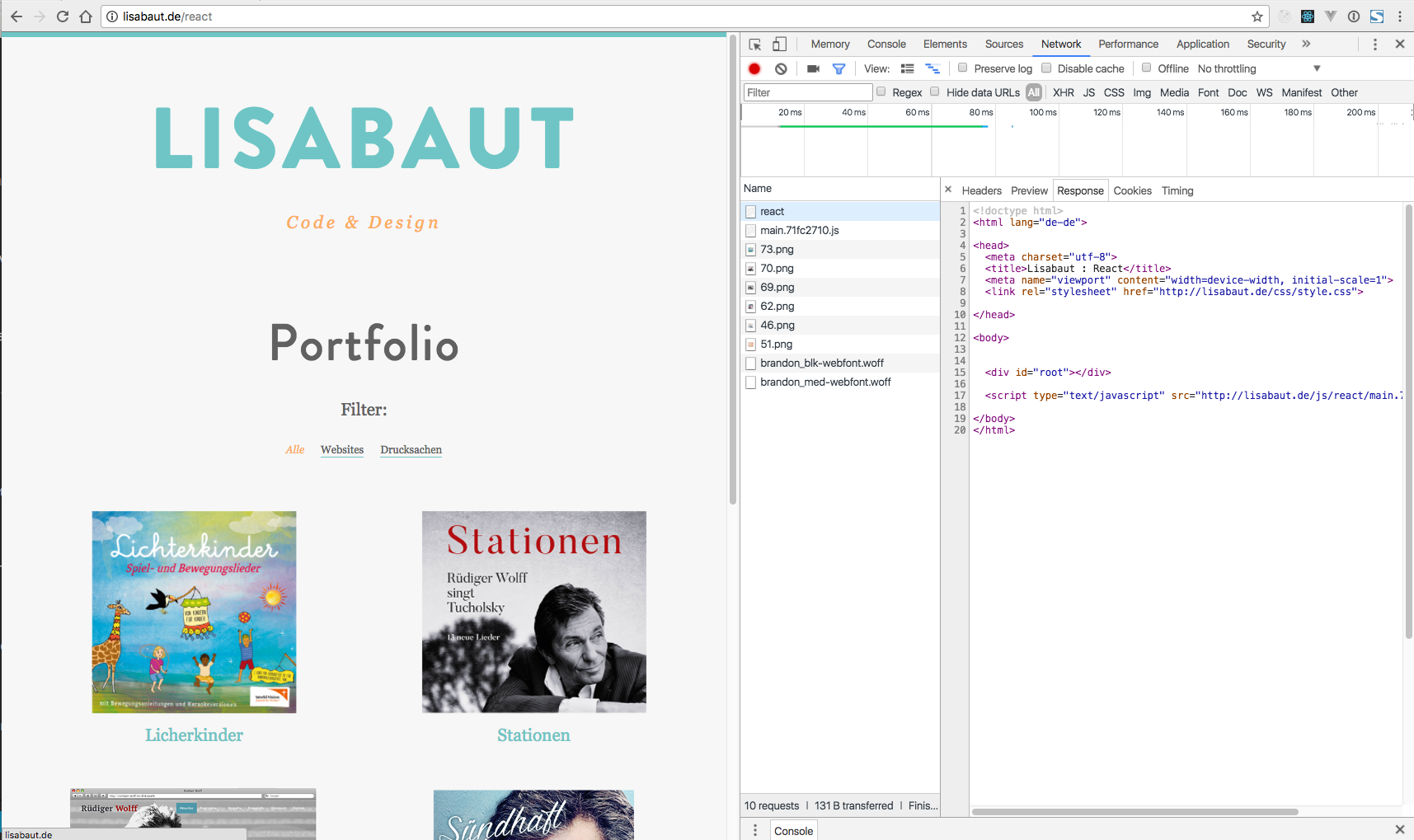Screen dimensions: 1414x840
Task: Open the browser home page
Action: point(86,16)
